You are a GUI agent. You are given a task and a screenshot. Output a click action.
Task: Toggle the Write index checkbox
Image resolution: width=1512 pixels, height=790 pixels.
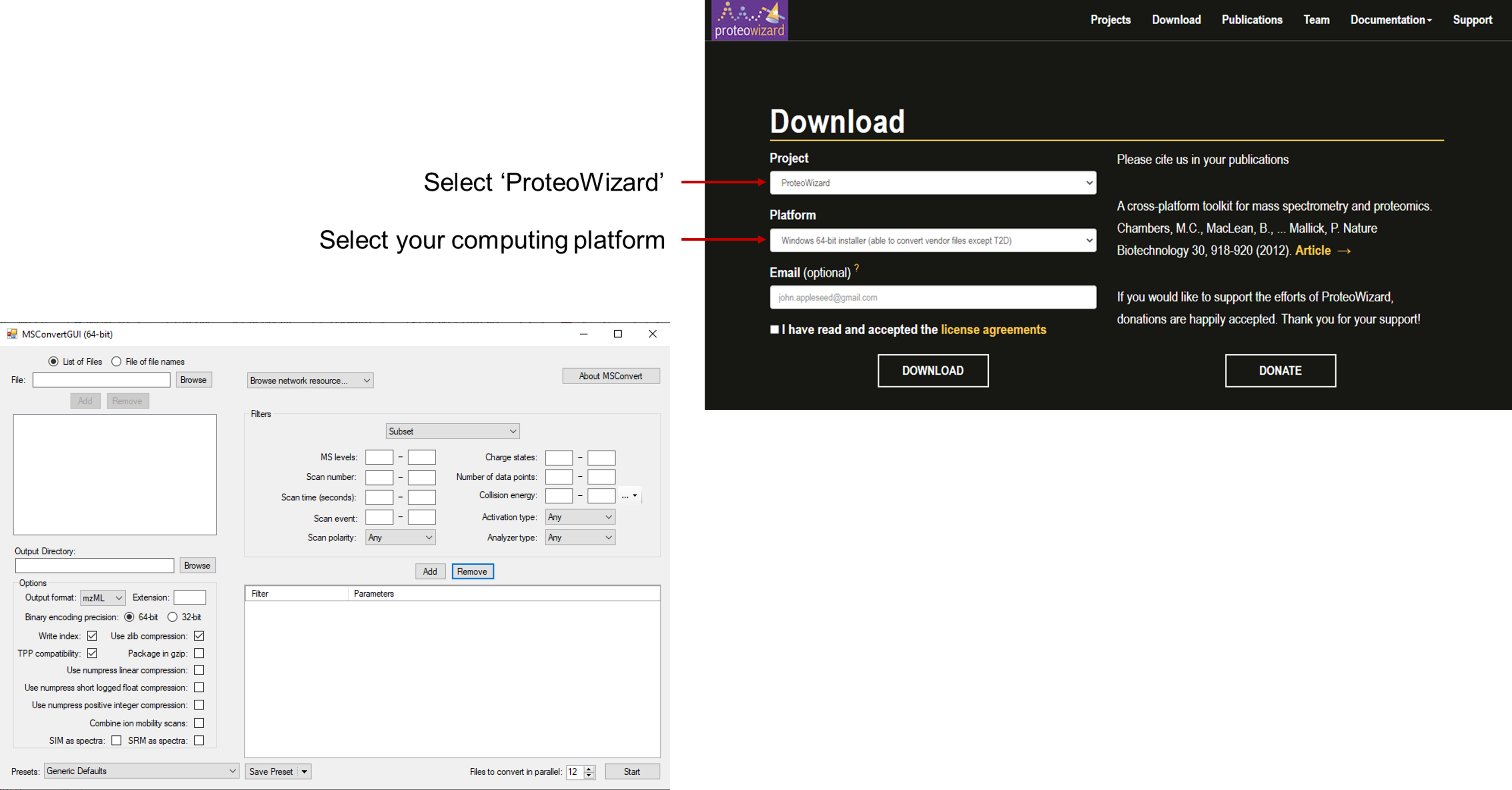tap(92, 636)
